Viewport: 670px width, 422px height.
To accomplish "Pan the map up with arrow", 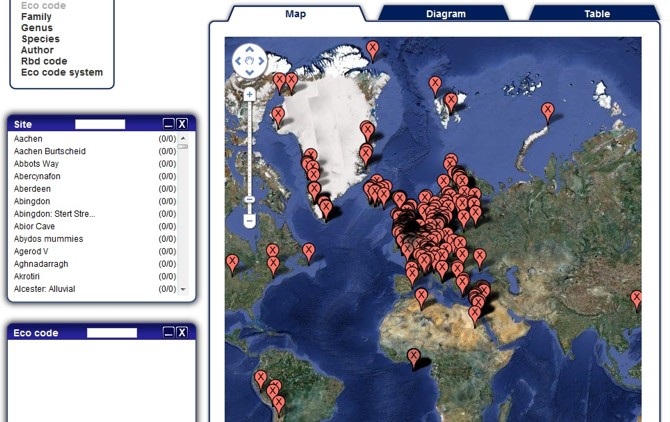I will pyautogui.click(x=250, y=50).
